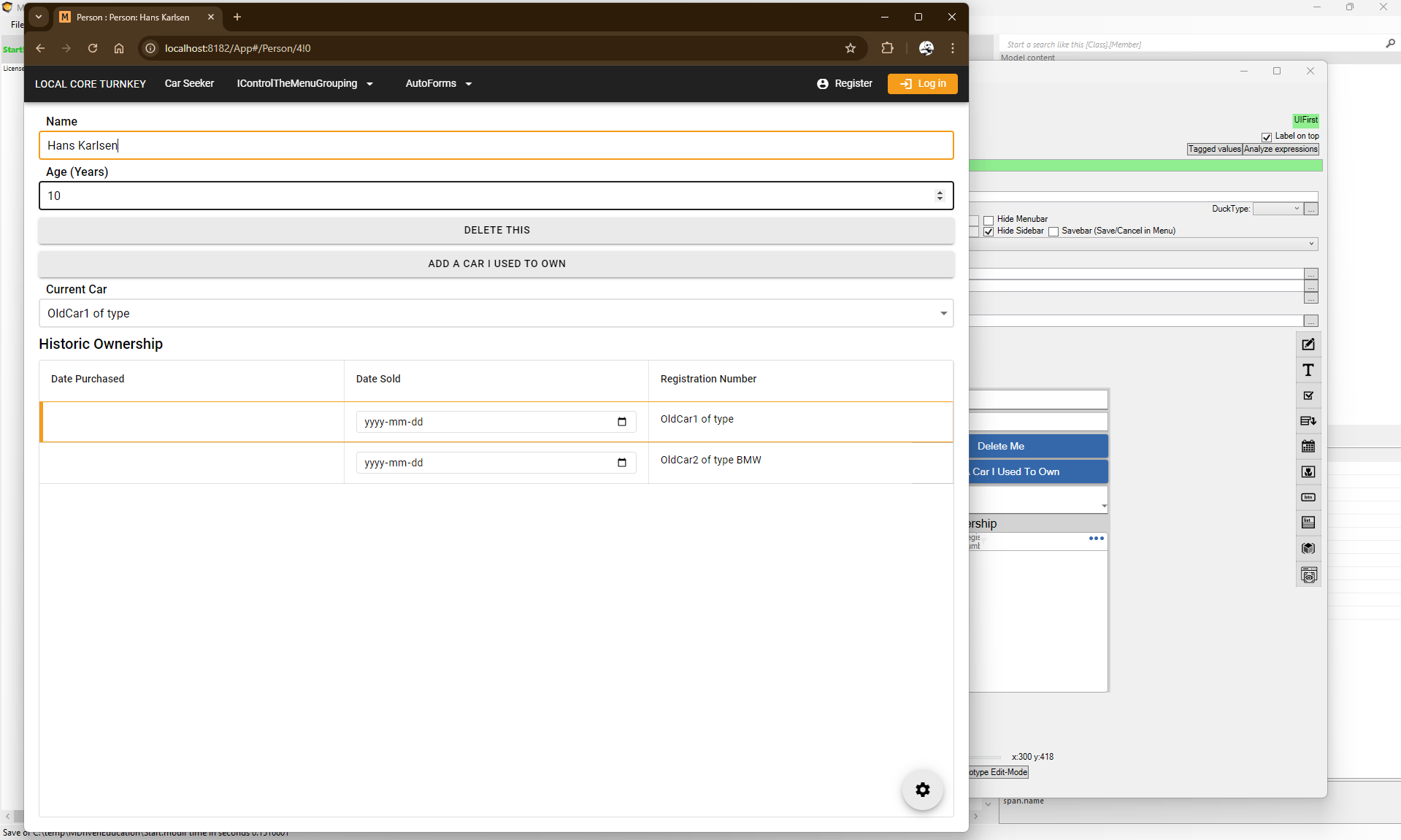Uncheck the Label on top checkbox

pos(1267,137)
